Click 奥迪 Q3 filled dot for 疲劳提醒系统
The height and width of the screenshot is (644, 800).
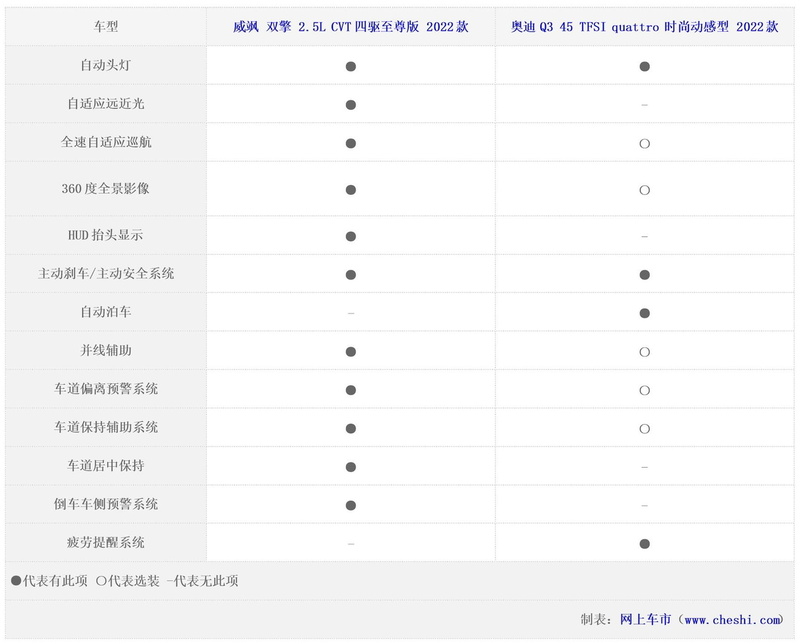pyautogui.click(x=644, y=544)
